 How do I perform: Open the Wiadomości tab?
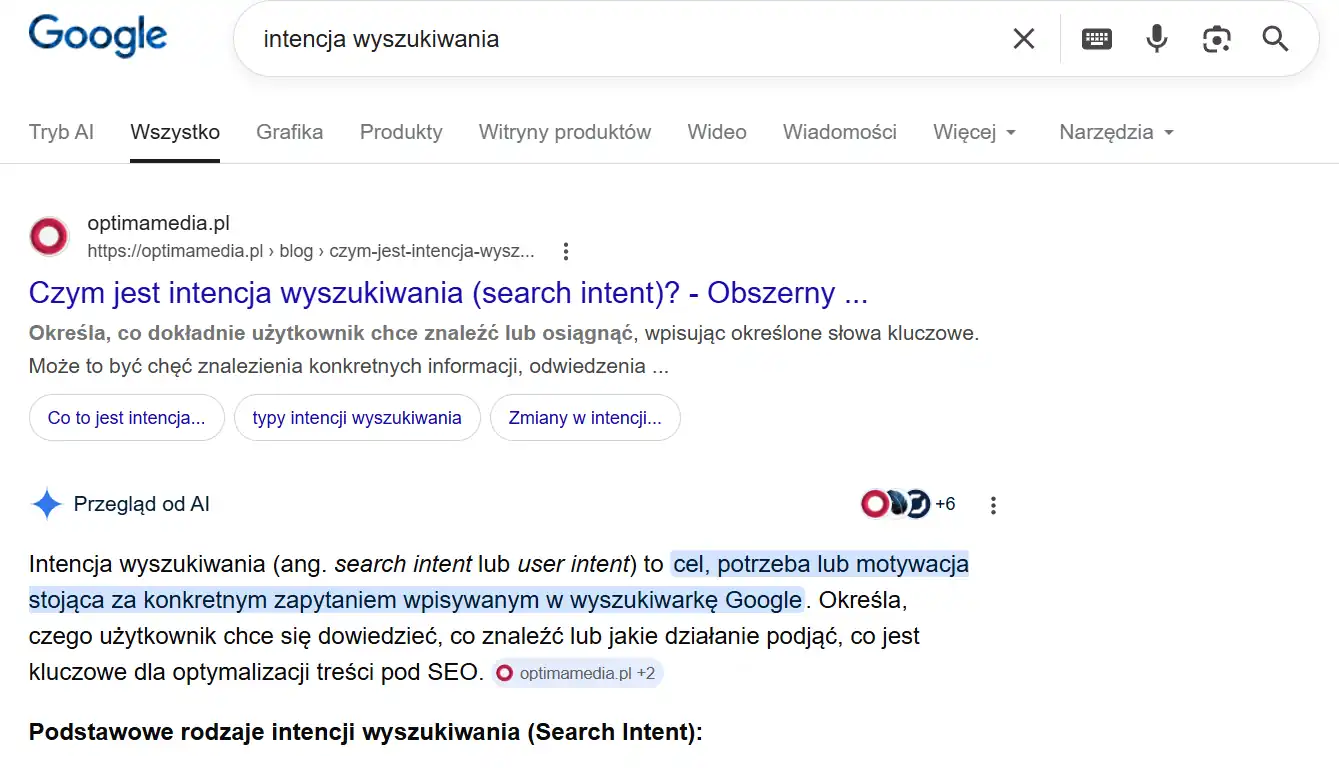[839, 131]
